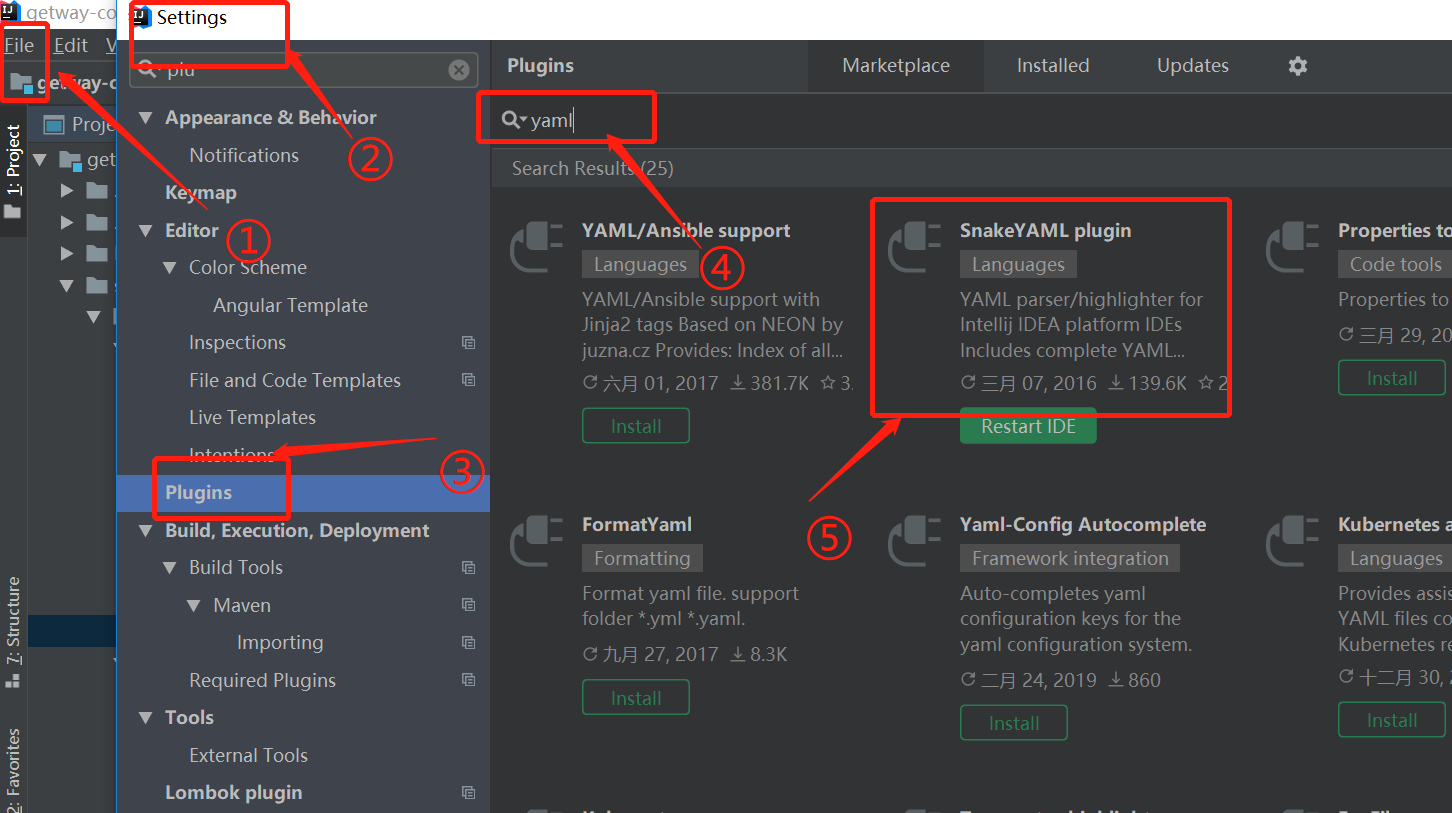
Task: Click the 139.6K downloads count
Action: (x=1147, y=383)
